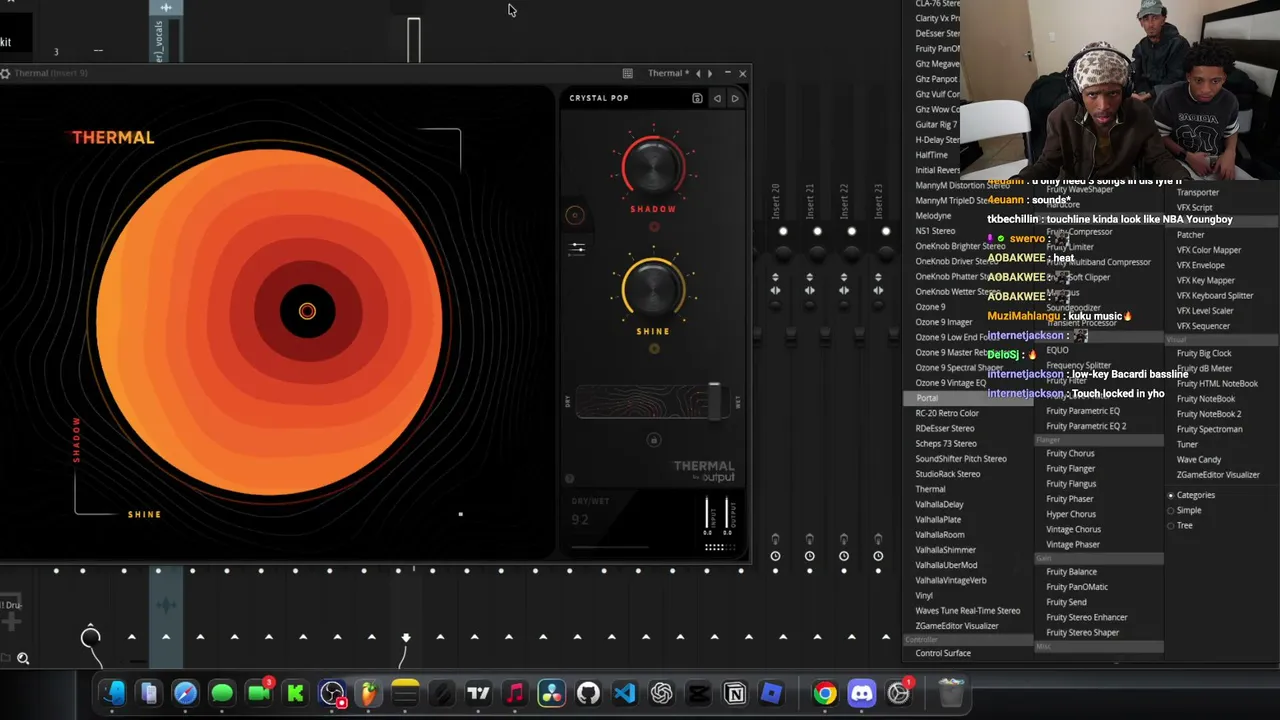Viewport: 1280px width, 720px height.
Task: Click previous preset arrow in Thermal title bar
Action: 698,73
